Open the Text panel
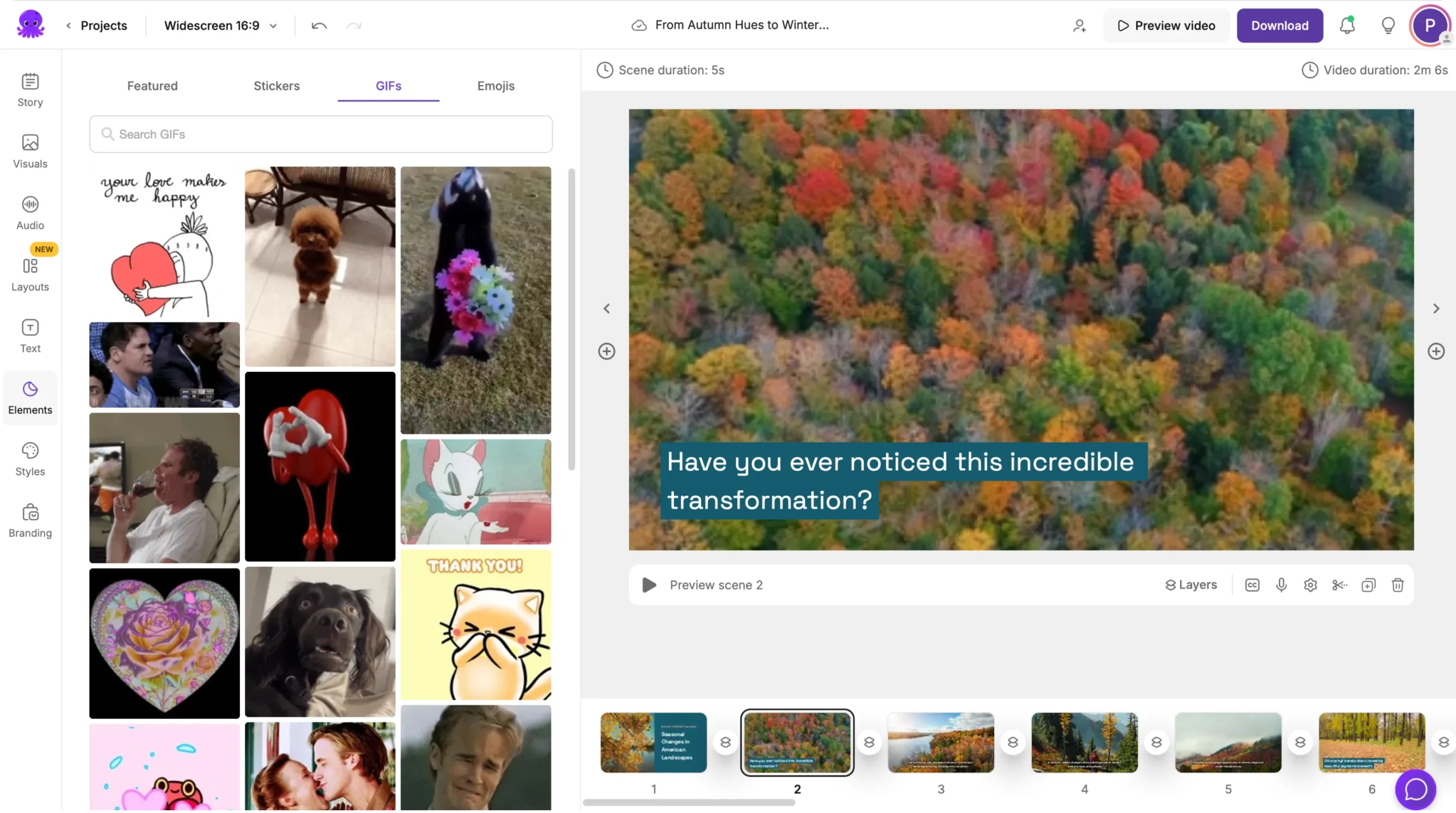 [30, 335]
